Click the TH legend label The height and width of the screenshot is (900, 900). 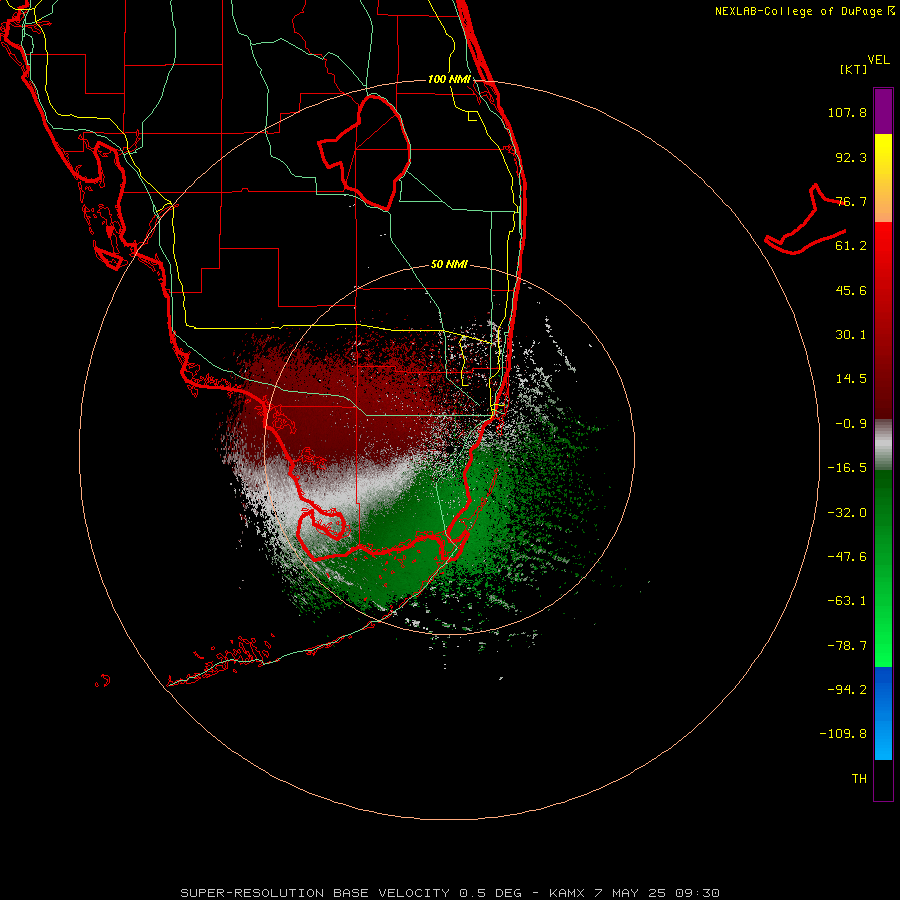coord(859,779)
